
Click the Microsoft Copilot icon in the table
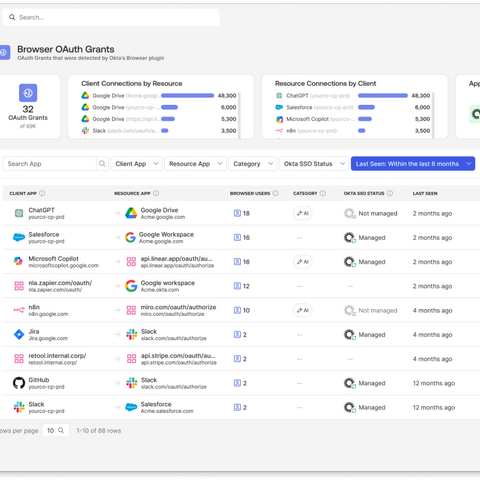18,262
